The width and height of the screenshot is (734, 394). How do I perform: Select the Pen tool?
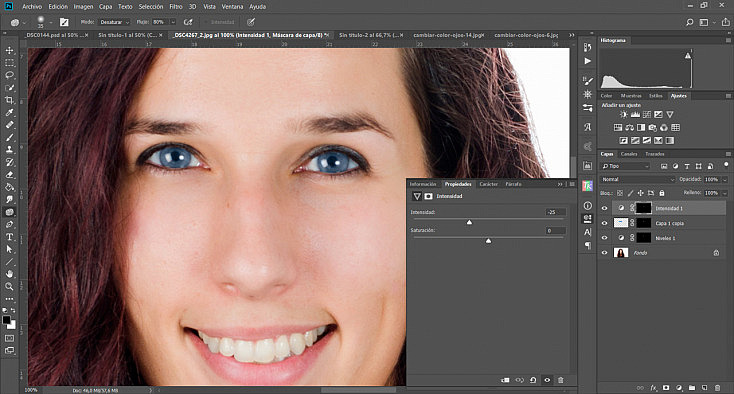[9, 225]
